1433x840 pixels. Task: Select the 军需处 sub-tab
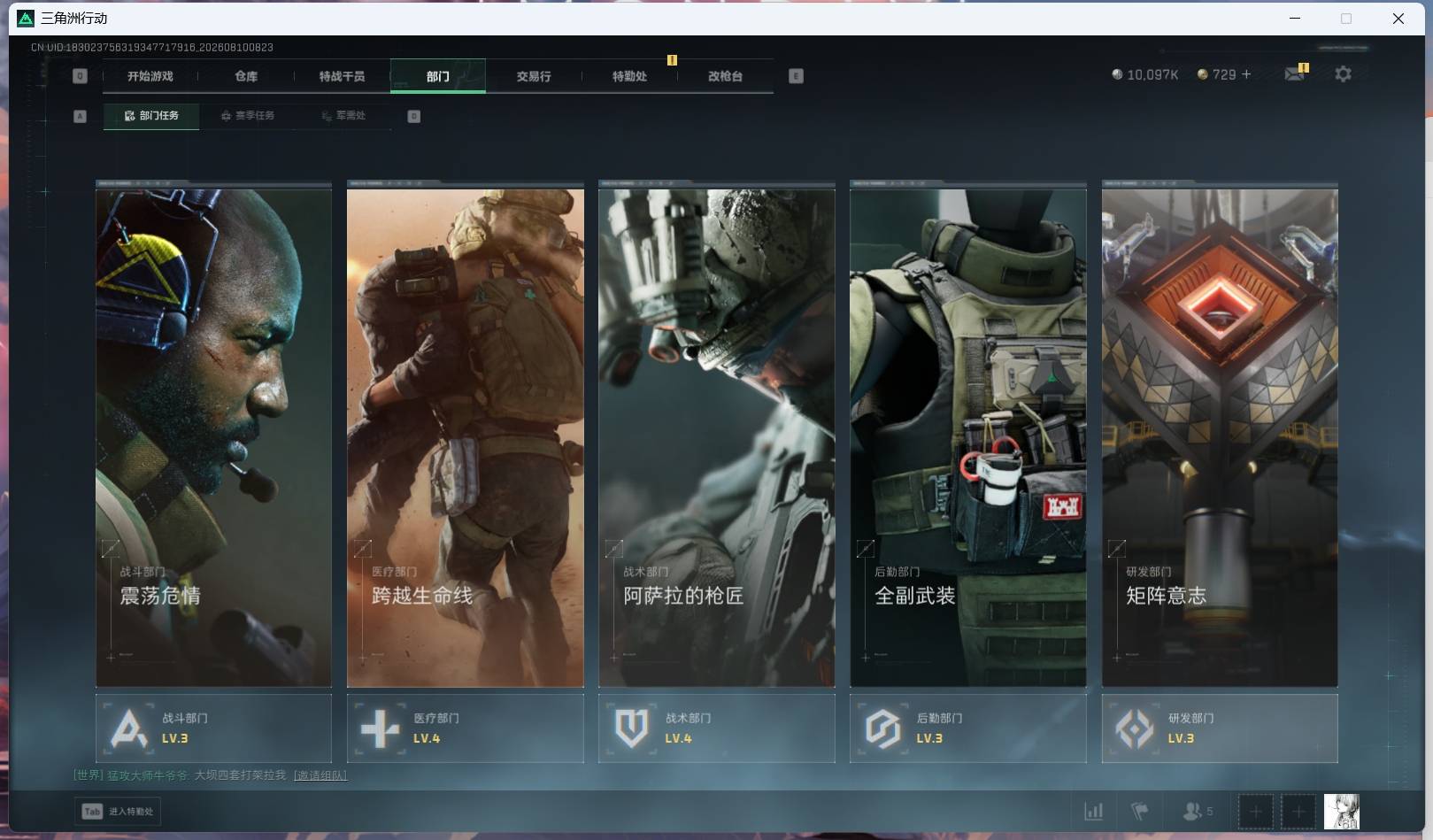(343, 116)
